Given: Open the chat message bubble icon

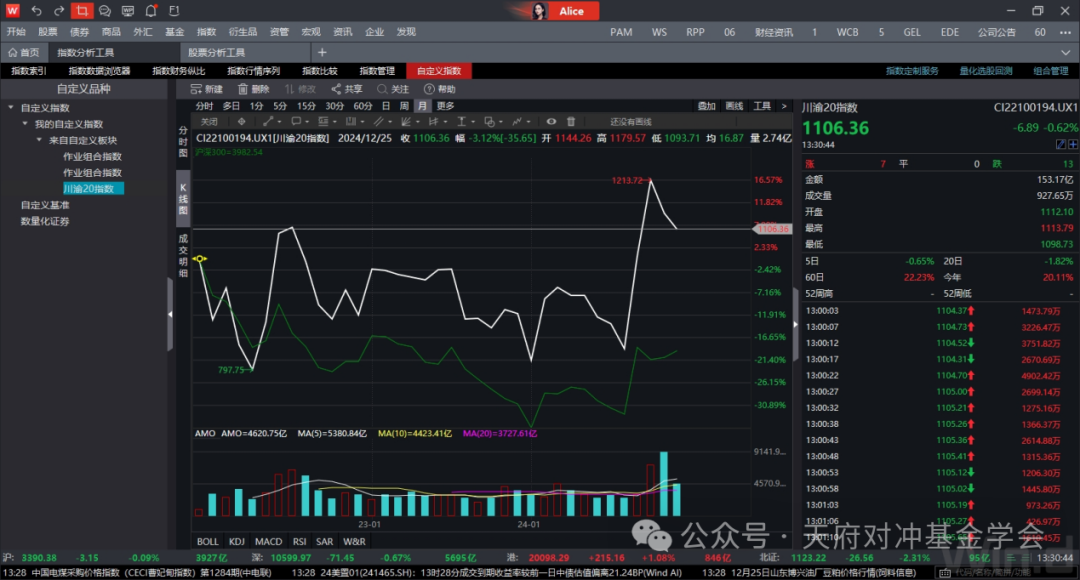Looking at the screenshot, I should point(105,11).
